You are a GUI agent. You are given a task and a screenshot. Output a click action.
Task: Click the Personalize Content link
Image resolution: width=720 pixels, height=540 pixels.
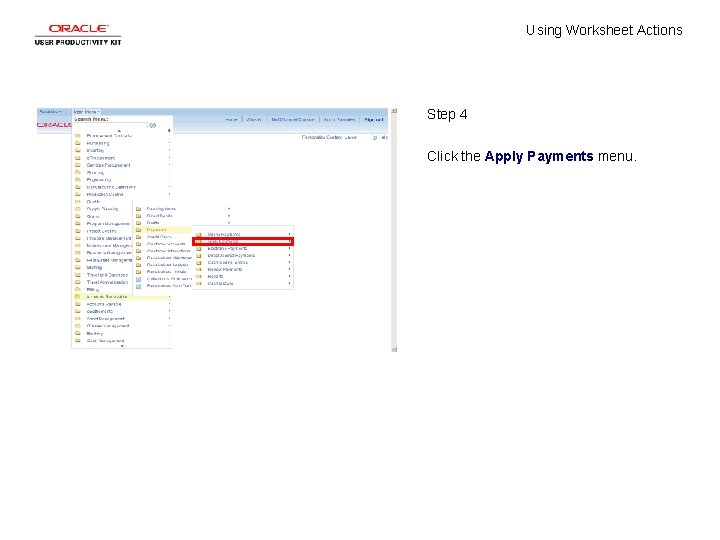pyautogui.click(x=322, y=137)
